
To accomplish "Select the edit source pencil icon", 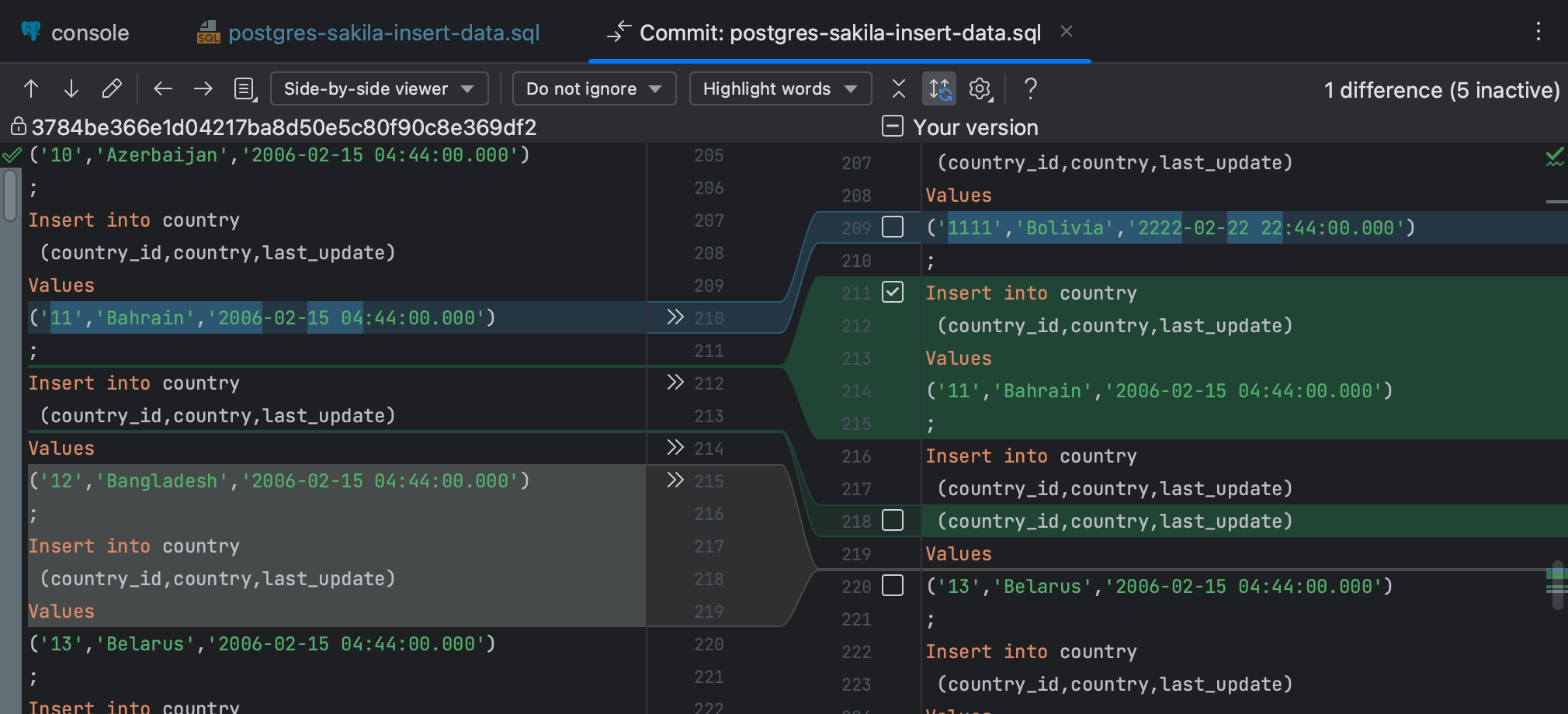I will (x=112, y=88).
